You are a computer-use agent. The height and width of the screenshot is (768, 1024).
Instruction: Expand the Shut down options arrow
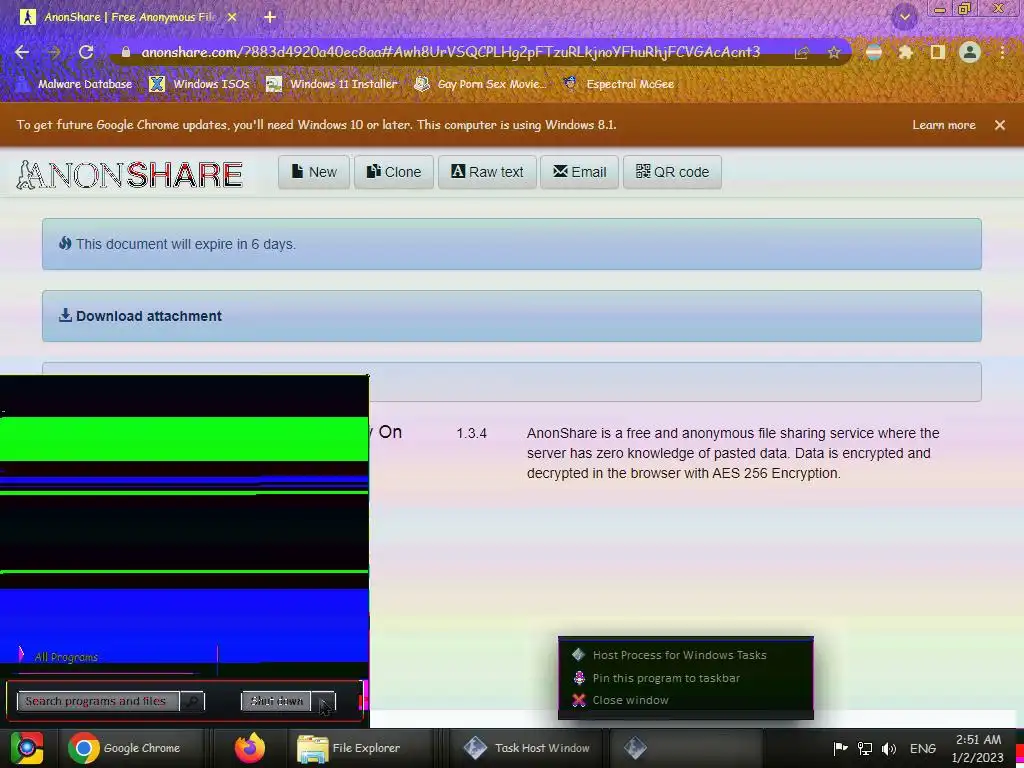pyautogui.click(x=323, y=701)
